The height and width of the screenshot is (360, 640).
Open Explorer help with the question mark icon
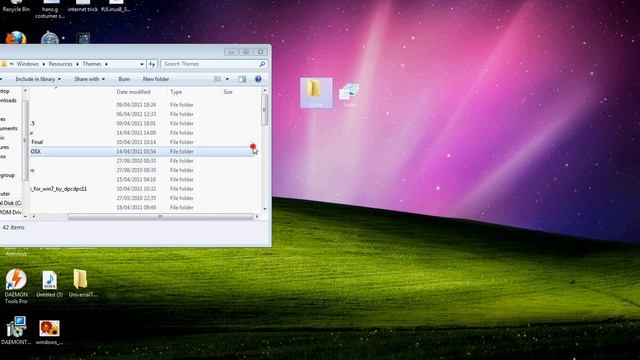pos(258,79)
